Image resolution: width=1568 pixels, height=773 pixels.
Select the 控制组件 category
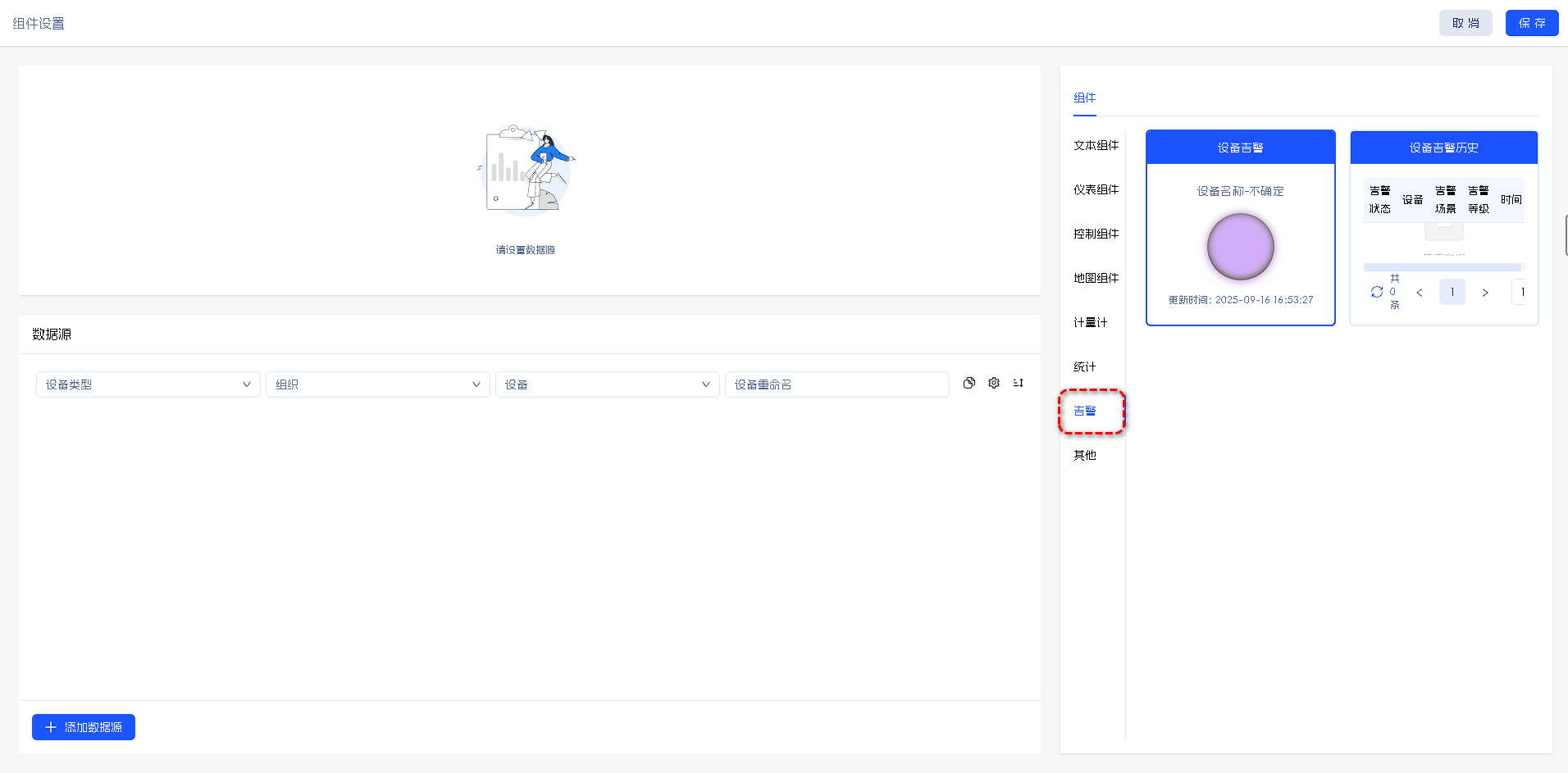[1096, 234]
